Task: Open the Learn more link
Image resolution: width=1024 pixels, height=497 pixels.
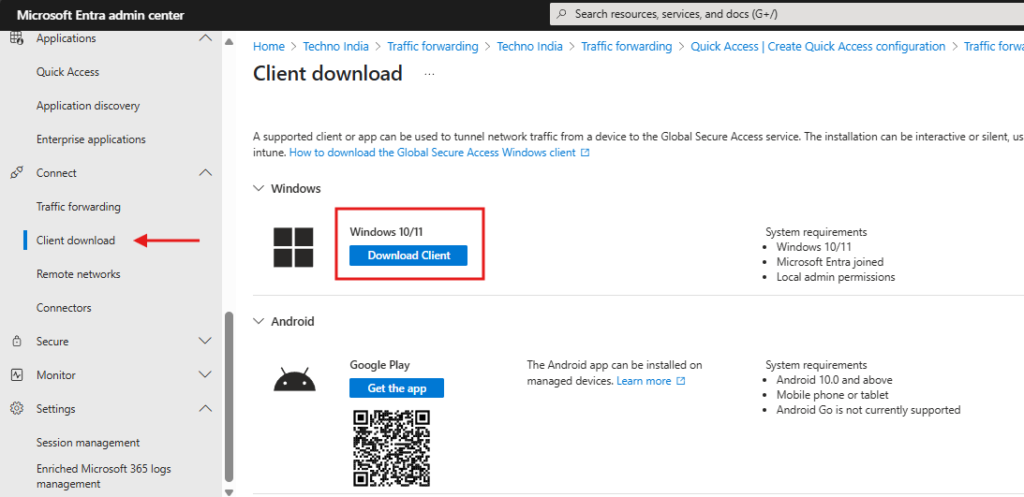Action: pyautogui.click(x=644, y=381)
